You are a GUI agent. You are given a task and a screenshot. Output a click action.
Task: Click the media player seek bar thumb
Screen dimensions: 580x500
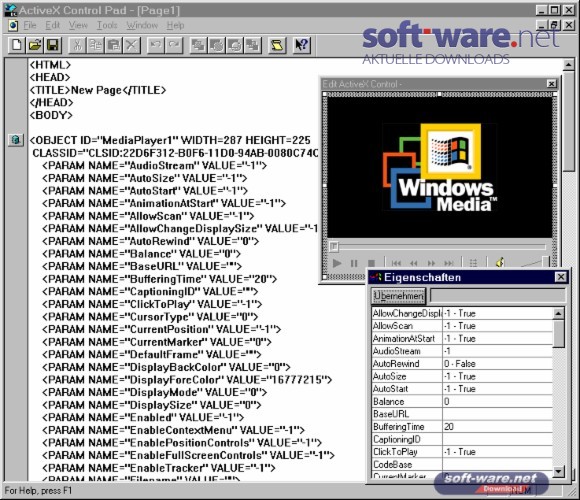click(x=334, y=246)
